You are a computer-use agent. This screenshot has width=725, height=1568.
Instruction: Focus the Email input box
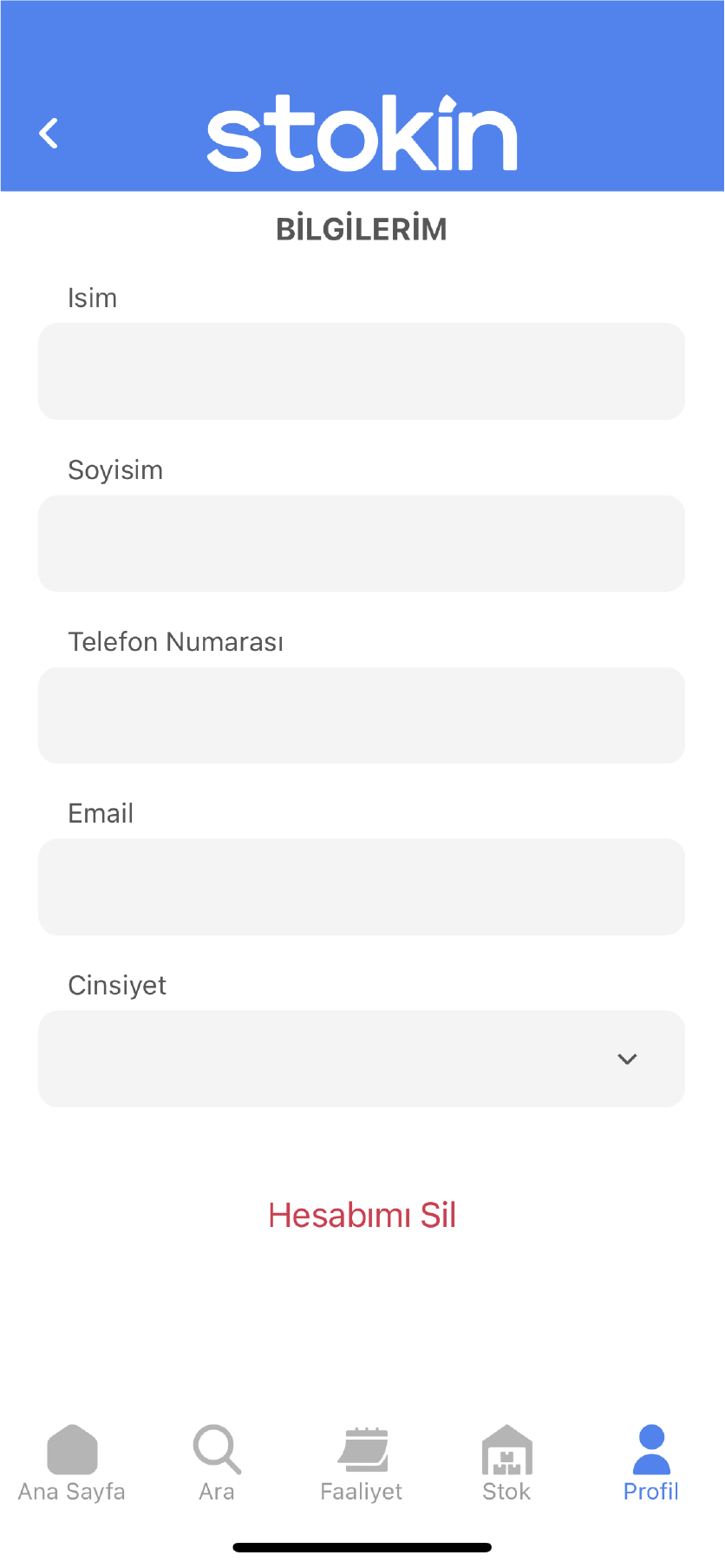tap(362, 887)
